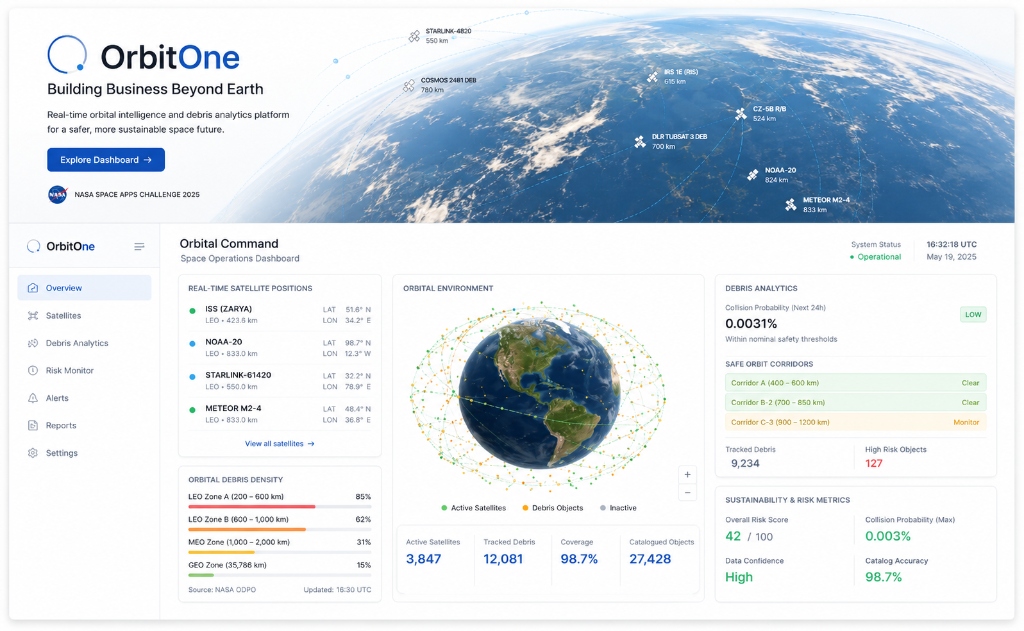Select Corridor C-3 (900 – 1200 km) row
1024x631 pixels.
coord(856,422)
